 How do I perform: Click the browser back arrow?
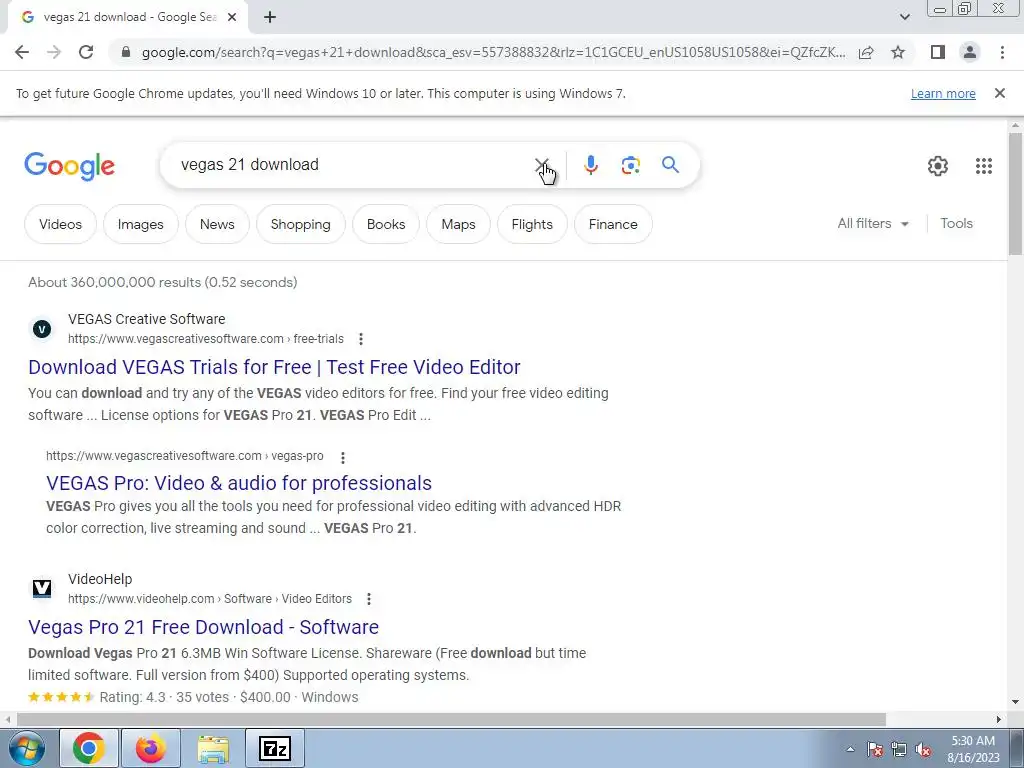22,52
